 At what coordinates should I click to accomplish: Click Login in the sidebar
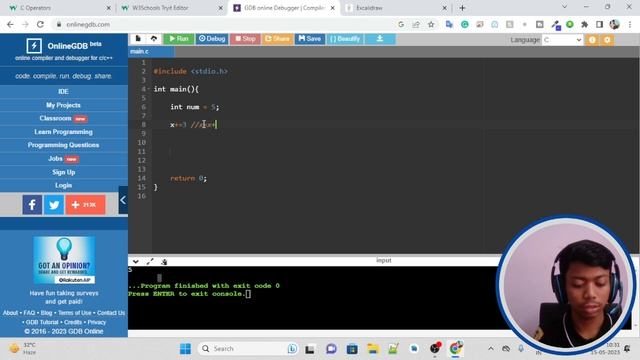coord(63,185)
